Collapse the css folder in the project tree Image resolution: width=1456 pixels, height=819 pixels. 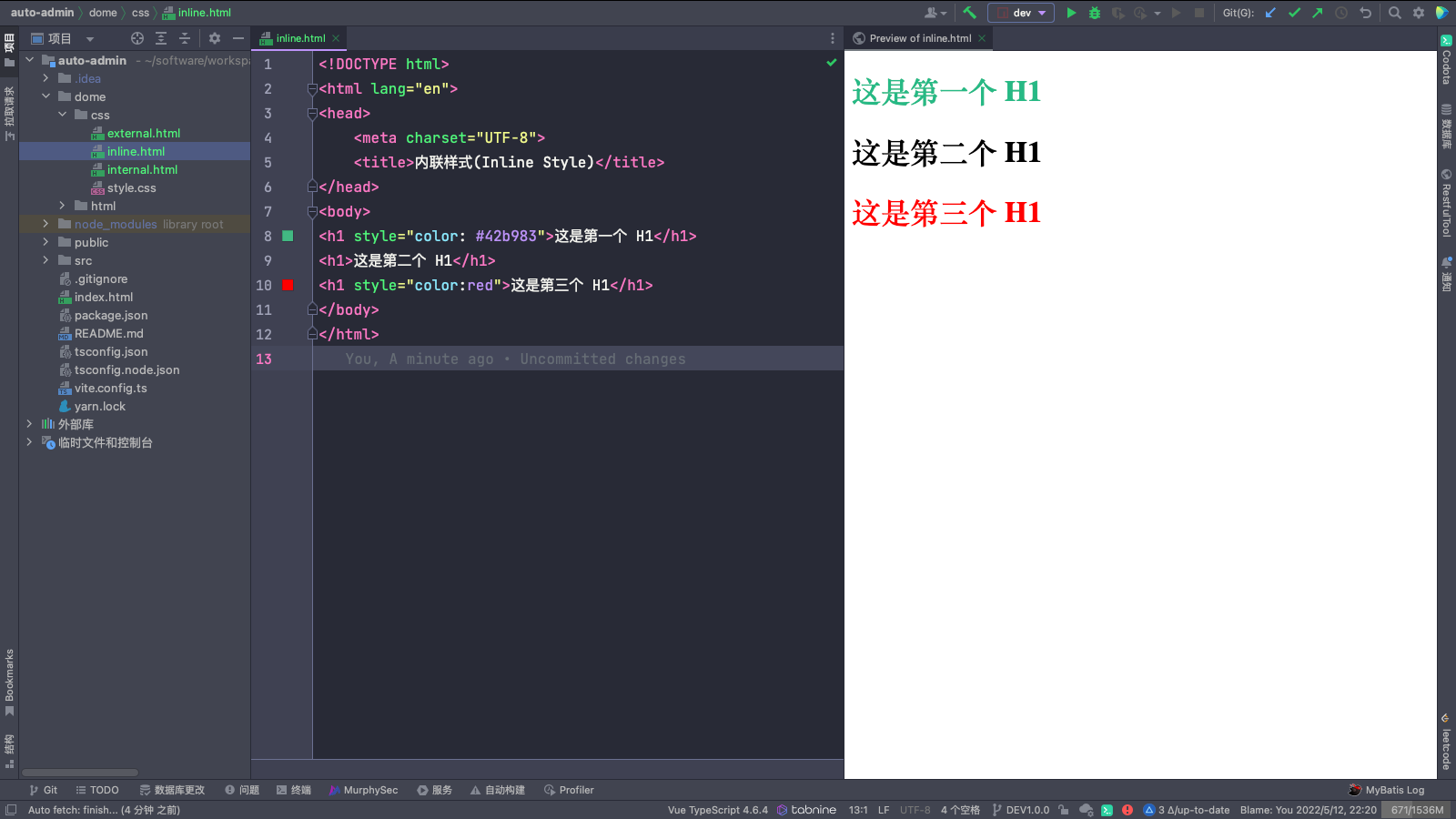coord(63,115)
